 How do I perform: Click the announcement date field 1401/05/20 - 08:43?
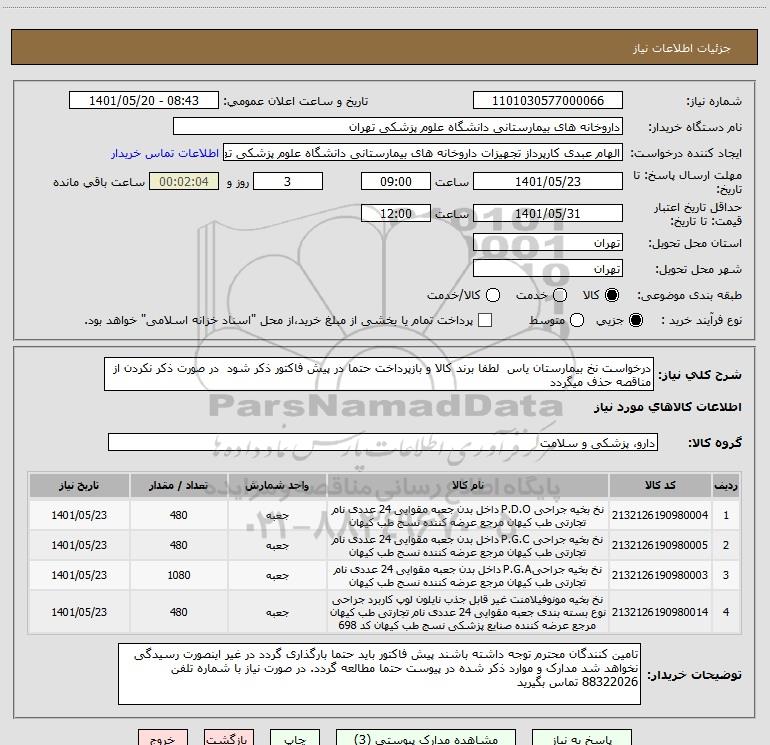pyautogui.click(x=144, y=101)
